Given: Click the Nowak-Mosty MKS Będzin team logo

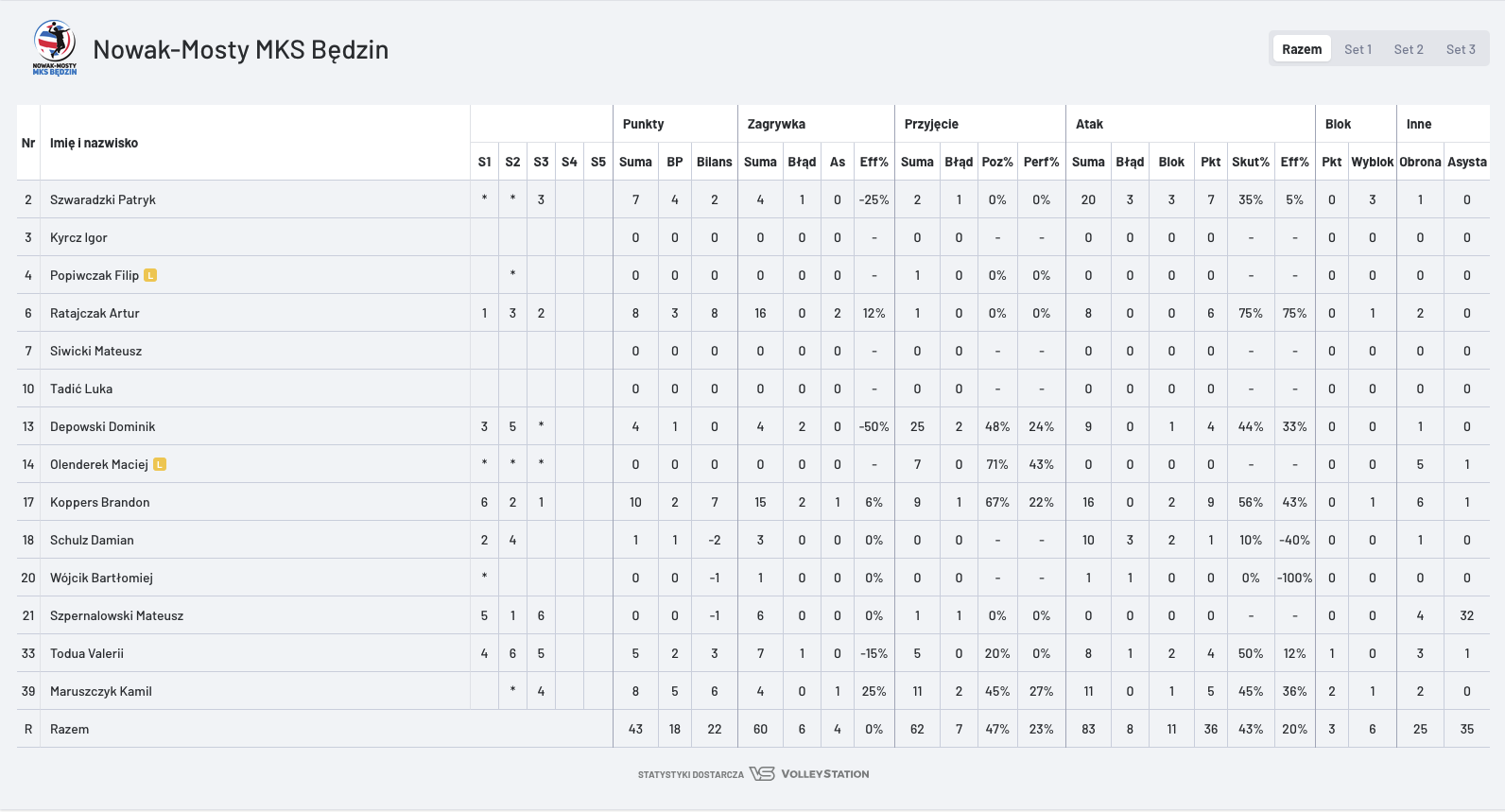Looking at the screenshot, I should point(55,48).
